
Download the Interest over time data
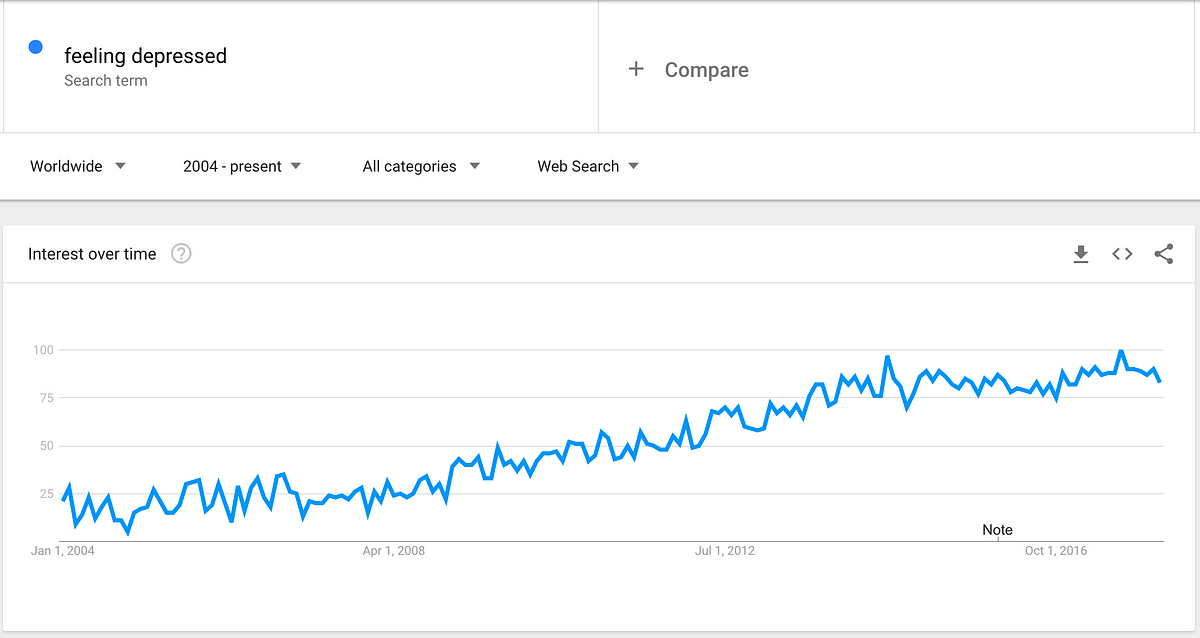1080,255
